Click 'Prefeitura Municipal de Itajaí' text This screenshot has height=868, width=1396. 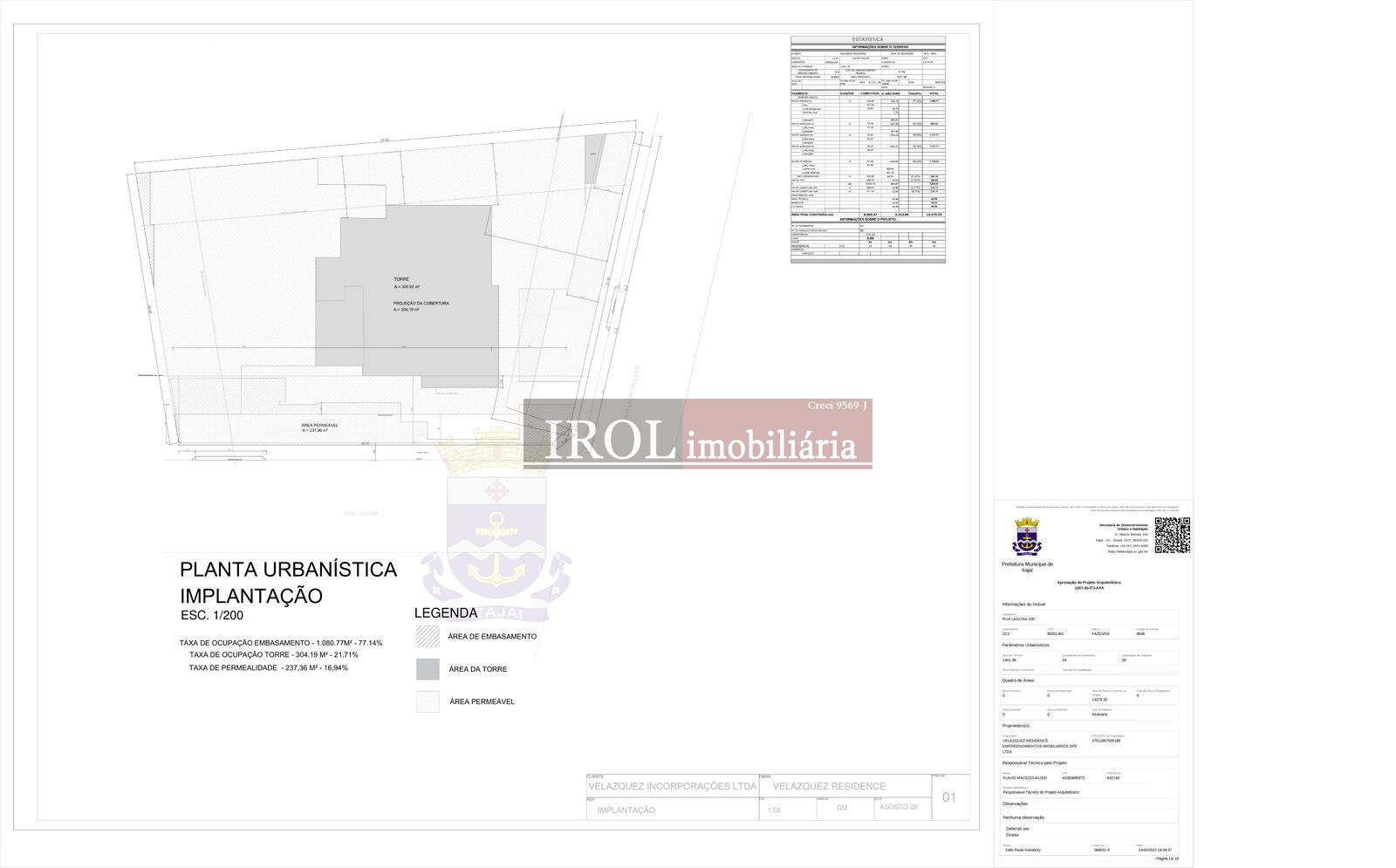(1027, 567)
